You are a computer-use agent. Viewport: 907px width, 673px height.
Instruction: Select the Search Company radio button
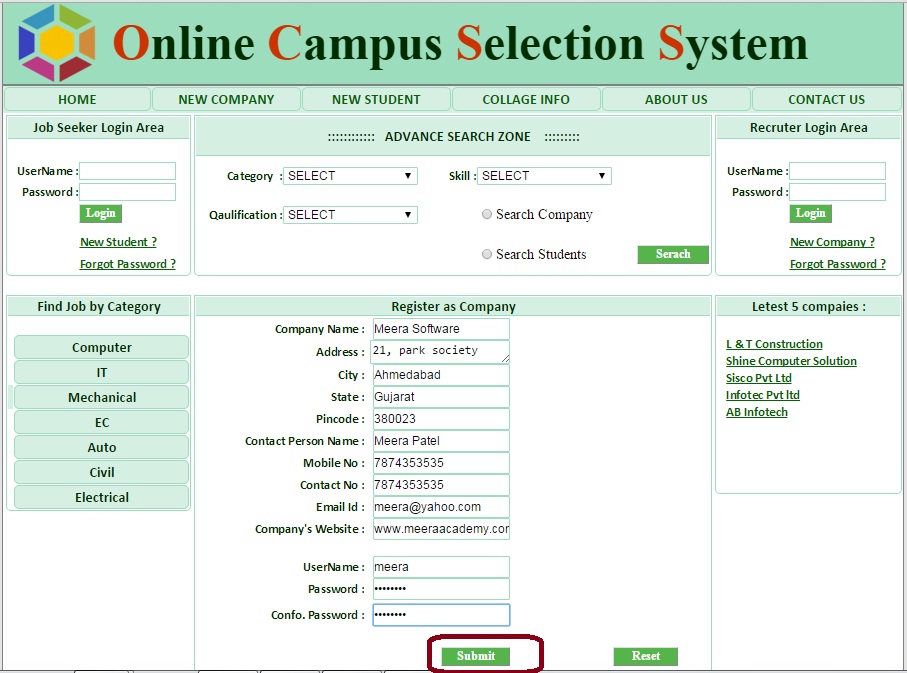[x=487, y=214]
